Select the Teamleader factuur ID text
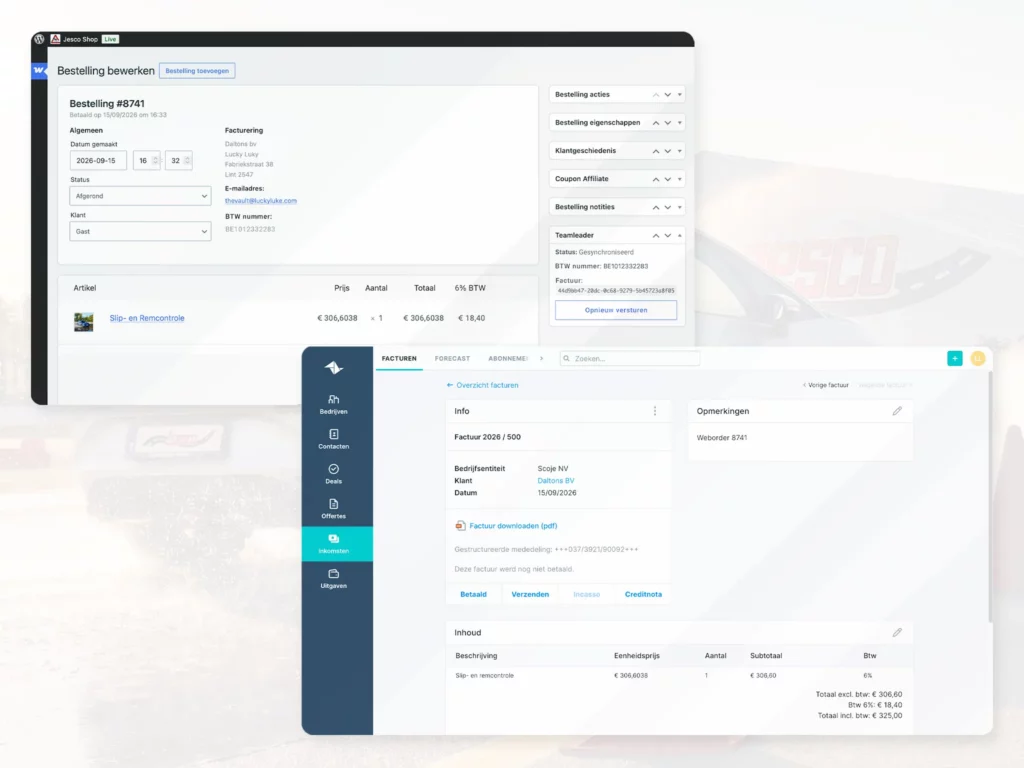 pos(616,291)
